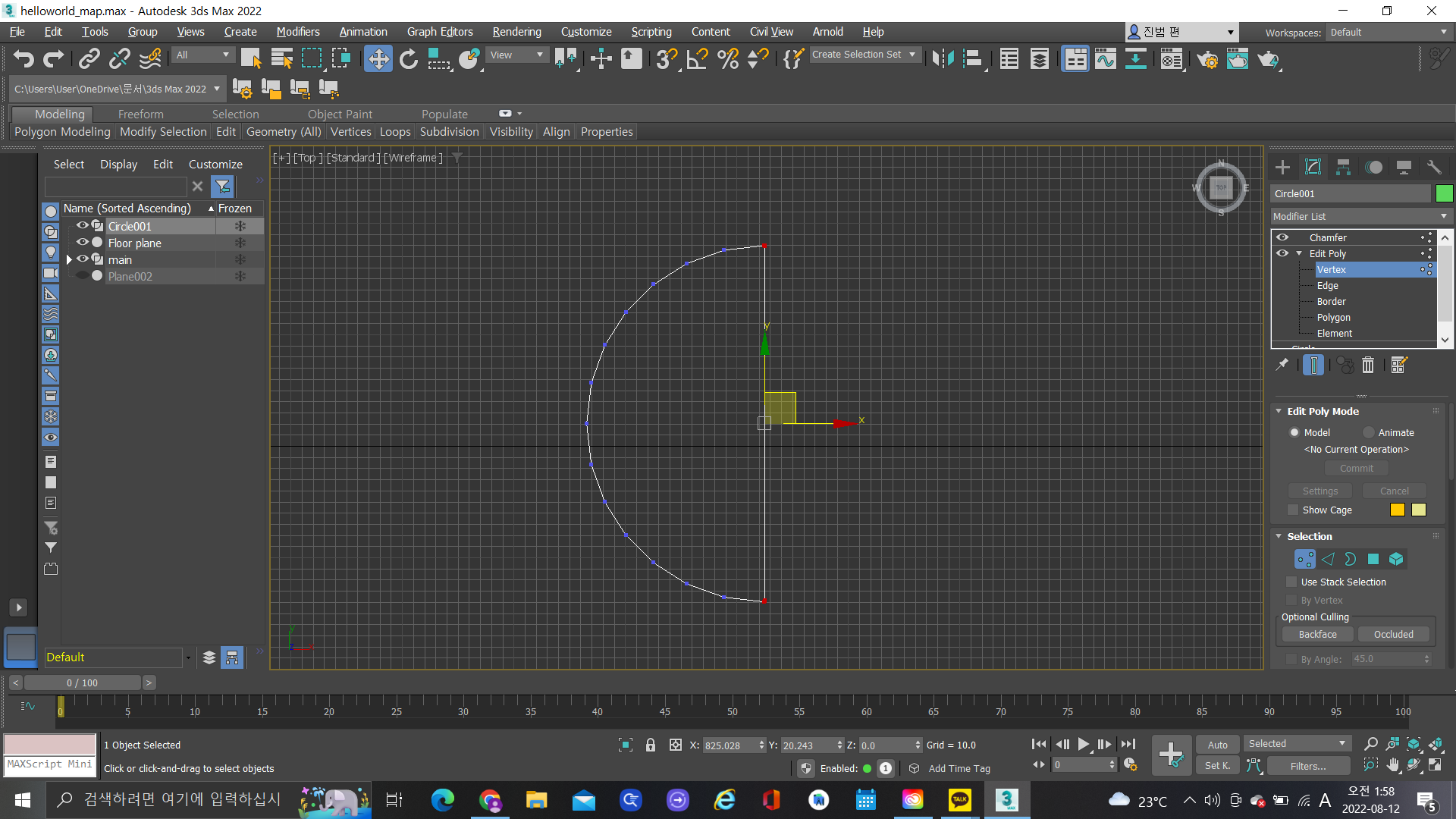Enable Show Cage checkbox
This screenshot has height=819, width=1456.
(x=1294, y=510)
